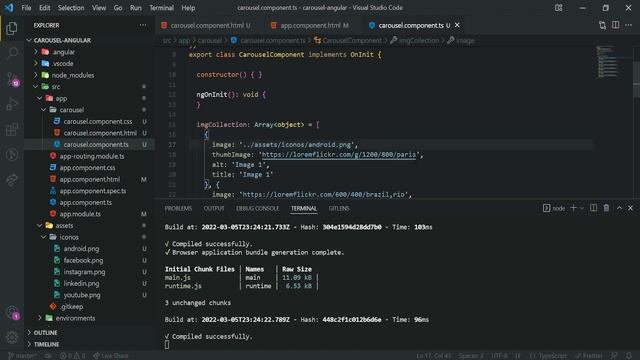Open the Live Share view in activity bar

click(x=12, y=180)
